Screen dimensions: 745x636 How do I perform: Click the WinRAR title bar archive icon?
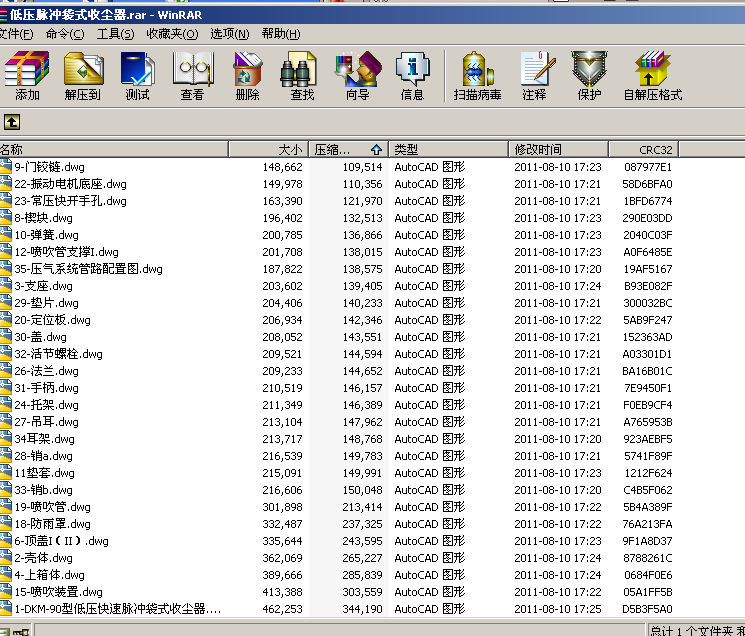[3, 15]
